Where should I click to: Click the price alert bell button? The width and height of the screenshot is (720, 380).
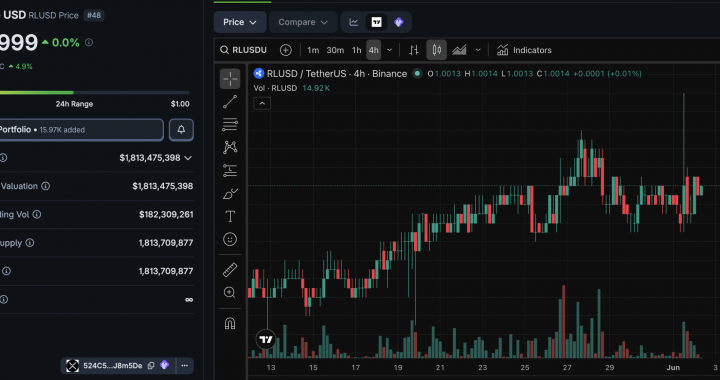(181, 130)
